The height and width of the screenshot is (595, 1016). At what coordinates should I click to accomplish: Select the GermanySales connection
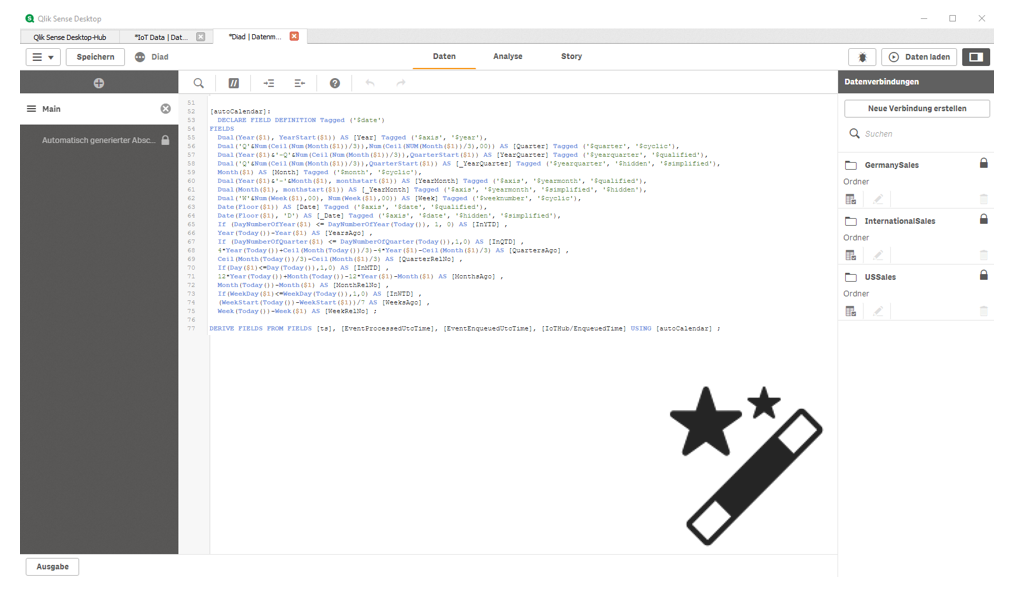click(x=892, y=165)
